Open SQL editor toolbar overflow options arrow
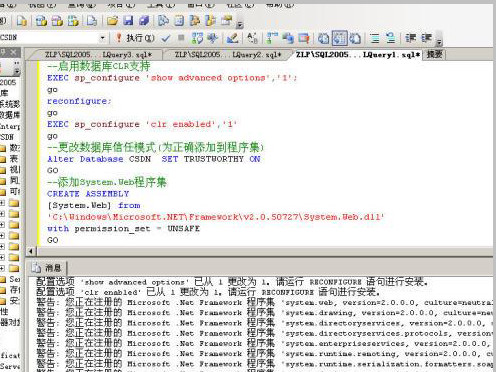The height and width of the screenshot is (372, 496). [439, 41]
